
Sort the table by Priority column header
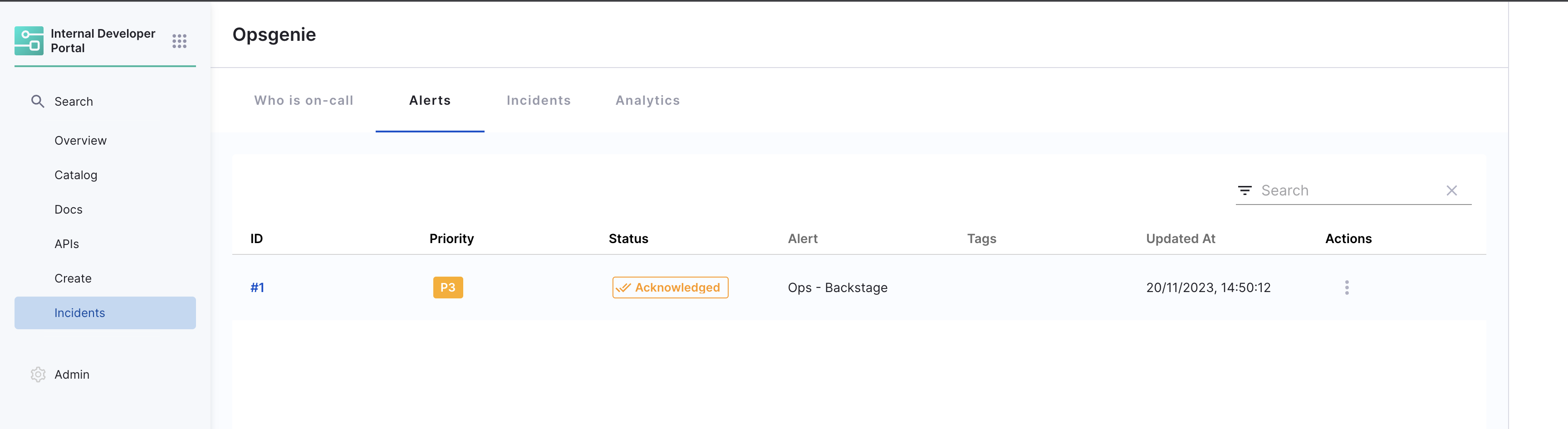coord(451,239)
